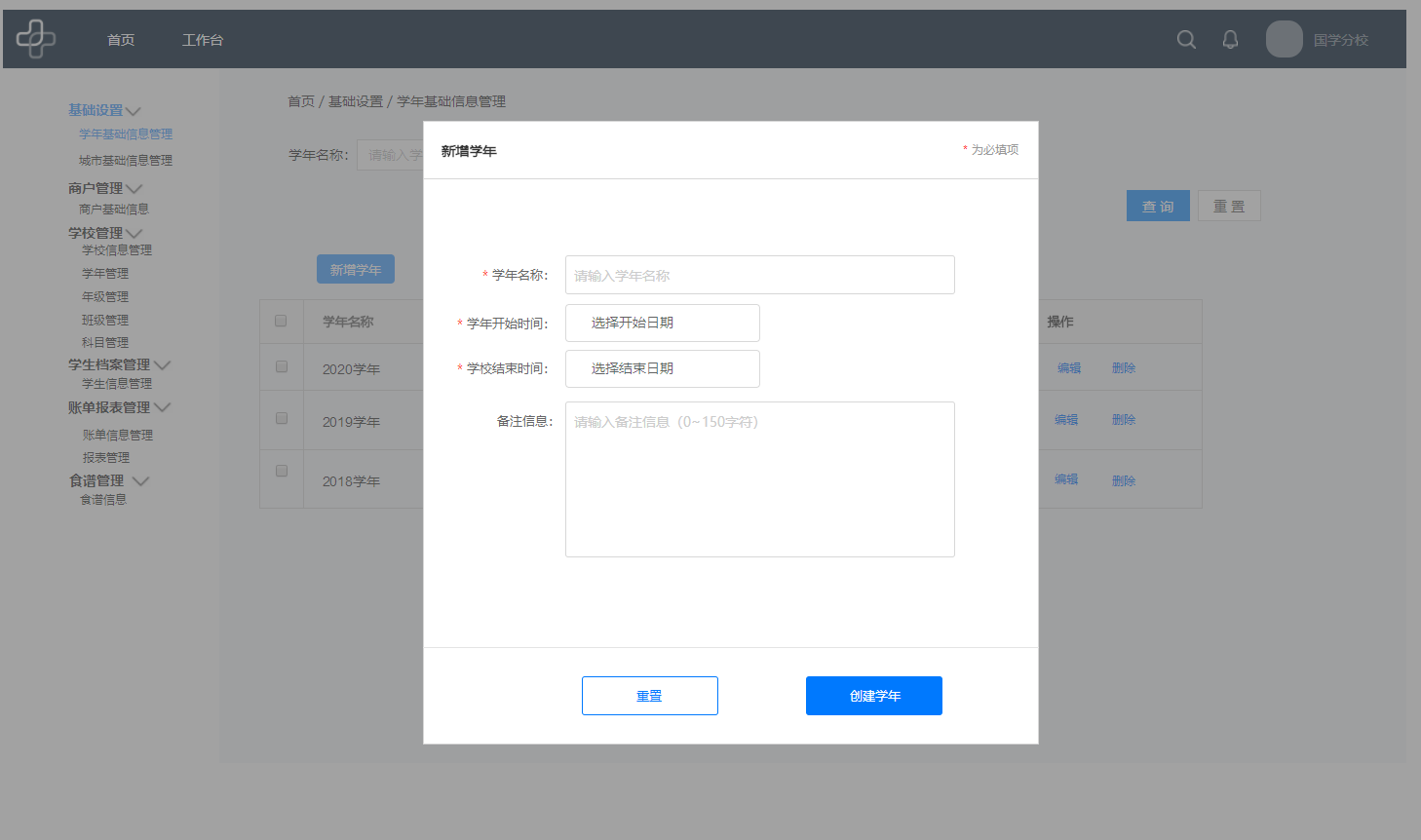Click the 操作 table column header
Screen dimensions: 1421x840
coord(1060,322)
